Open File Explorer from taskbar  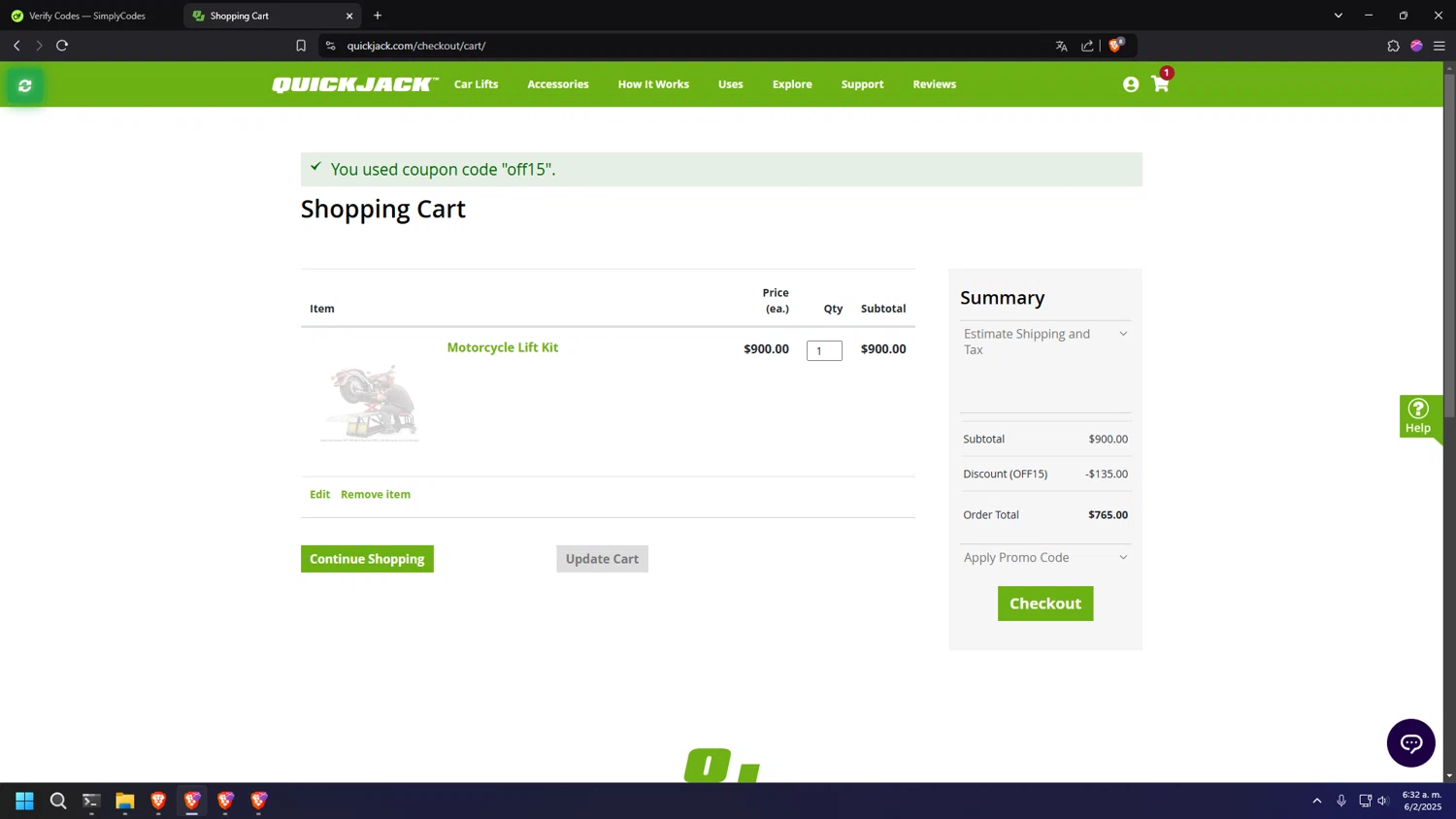pos(124,801)
